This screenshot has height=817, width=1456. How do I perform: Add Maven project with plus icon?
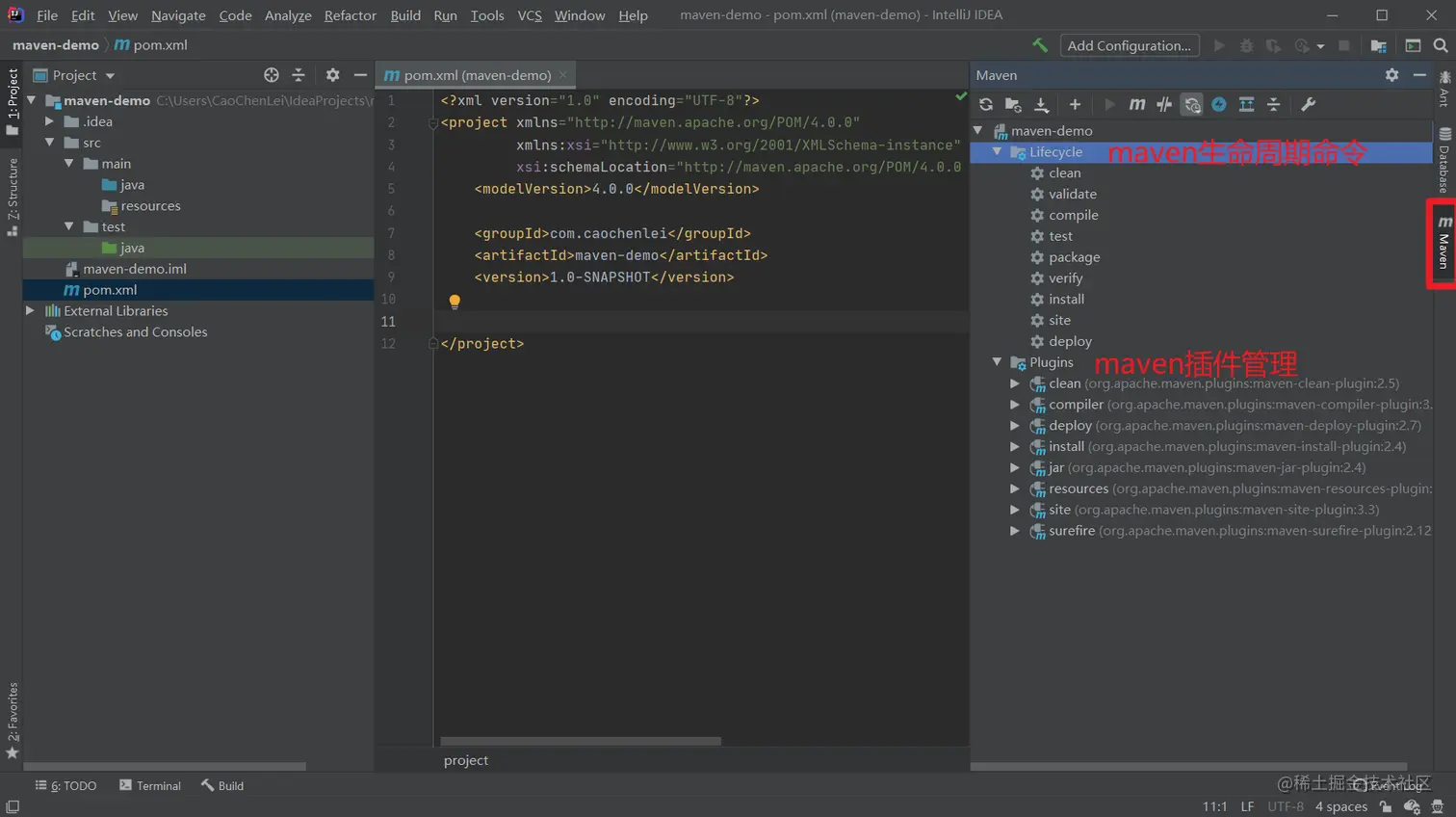[1075, 104]
